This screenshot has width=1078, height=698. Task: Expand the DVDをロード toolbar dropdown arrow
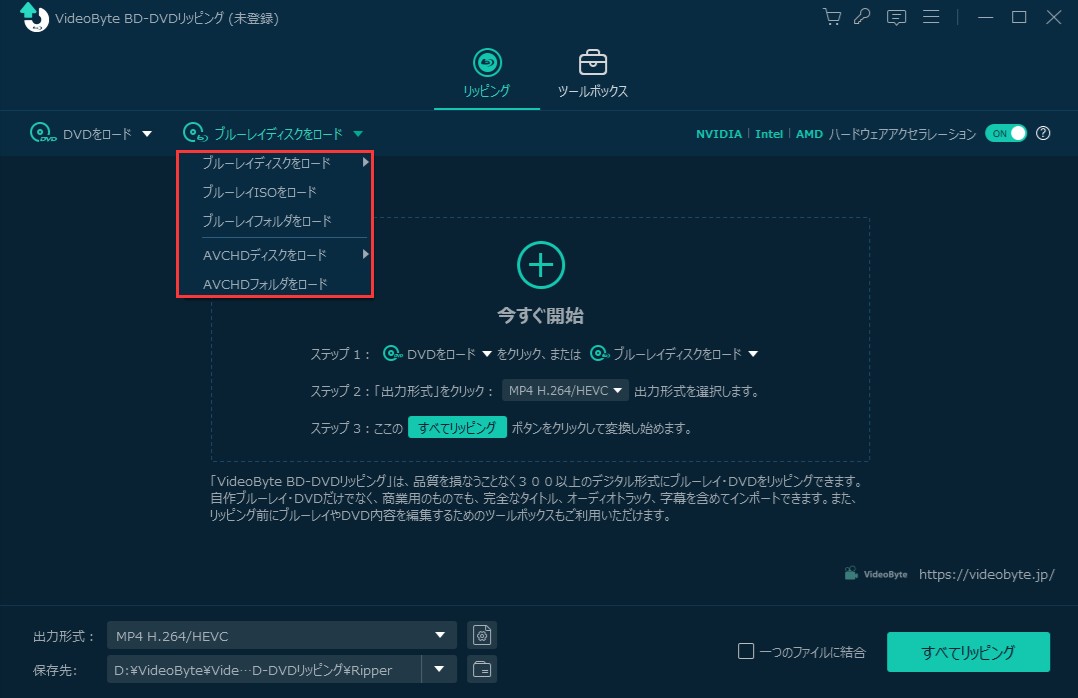click(x=147, y=134)
